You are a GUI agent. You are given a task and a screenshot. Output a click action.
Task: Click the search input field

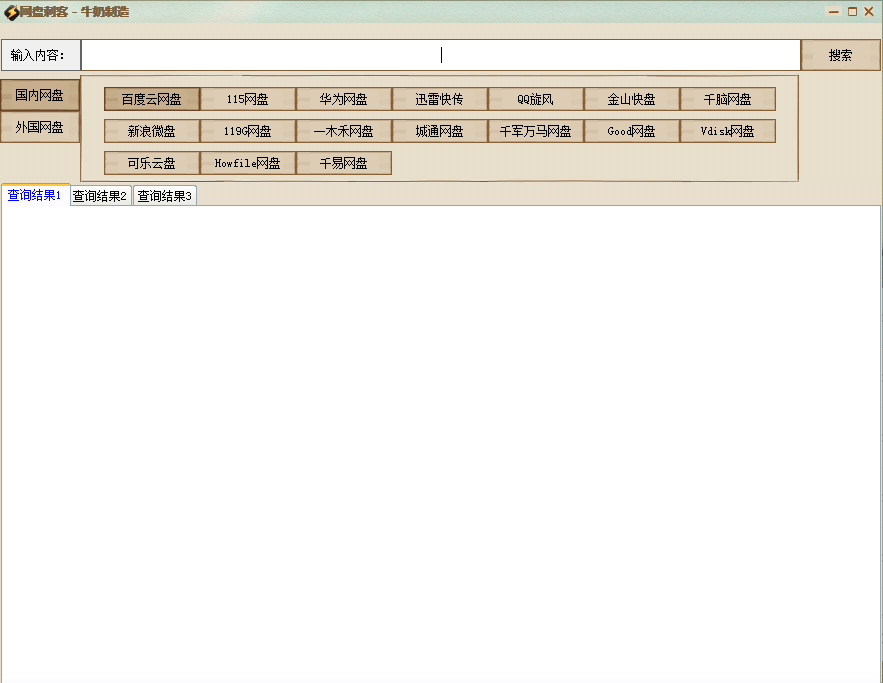[441, 55]
